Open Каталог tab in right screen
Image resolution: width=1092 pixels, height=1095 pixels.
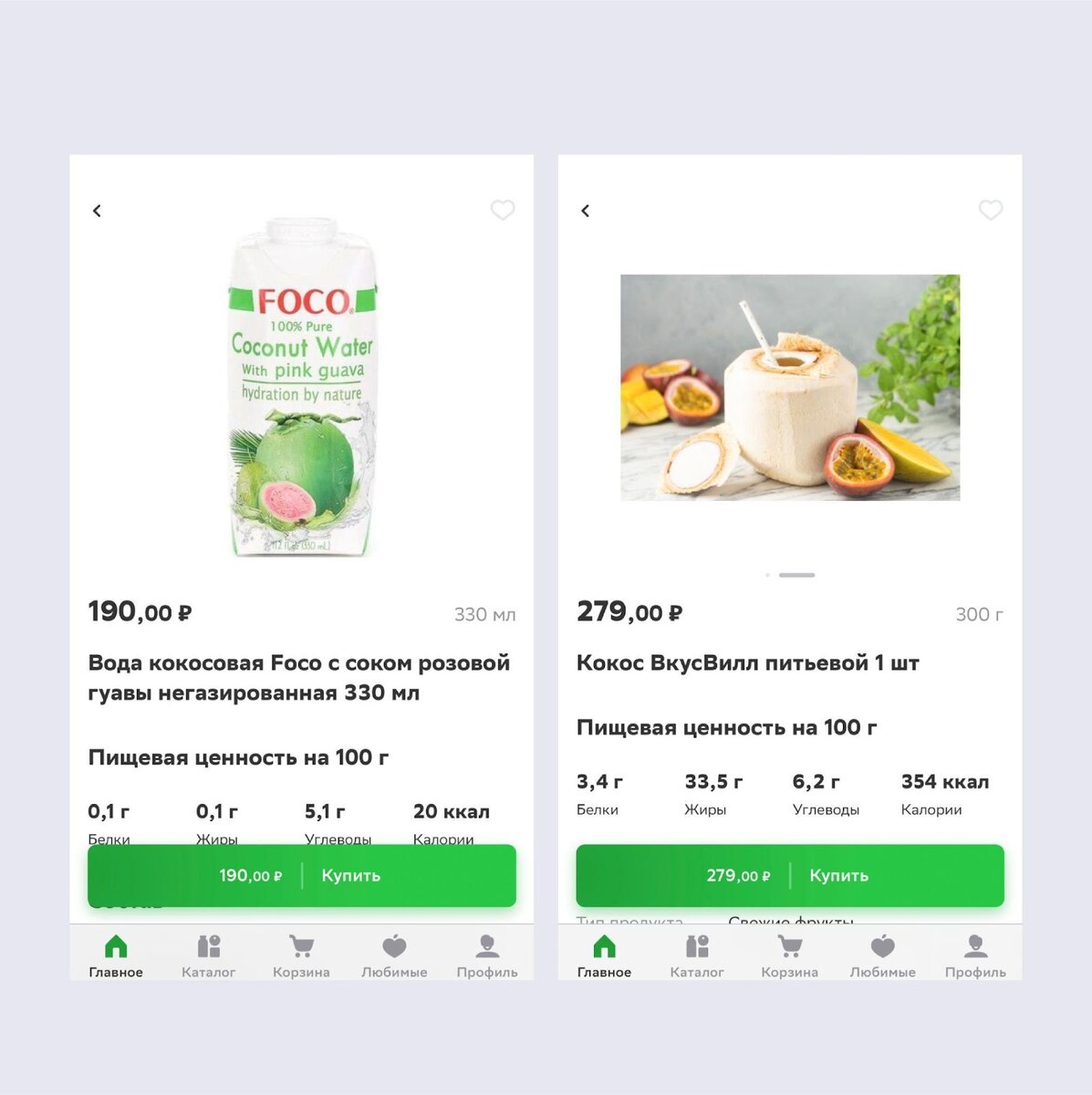pyautogui.click(x=697, y=955)
